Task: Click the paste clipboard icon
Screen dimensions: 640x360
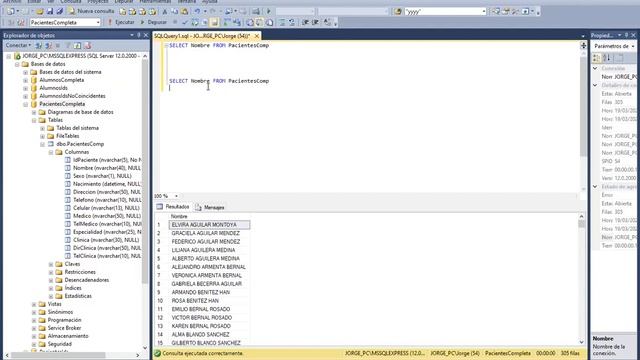Action: tap(184, 12)
